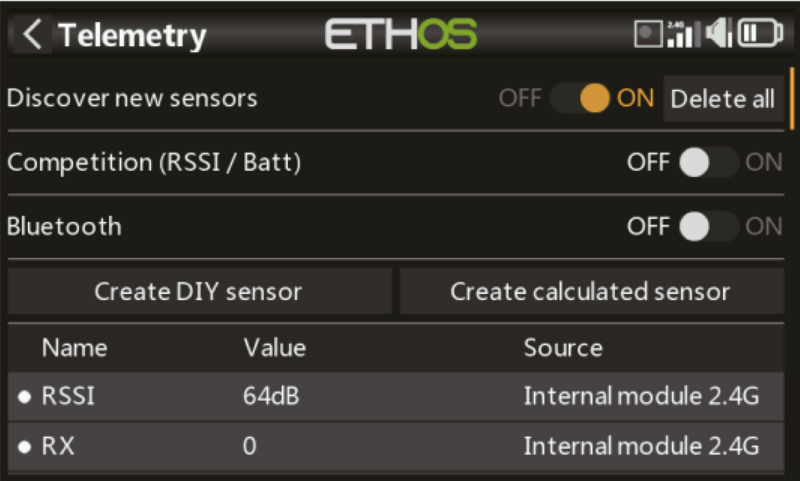Tap the back arrow icon

click(33, 36)
